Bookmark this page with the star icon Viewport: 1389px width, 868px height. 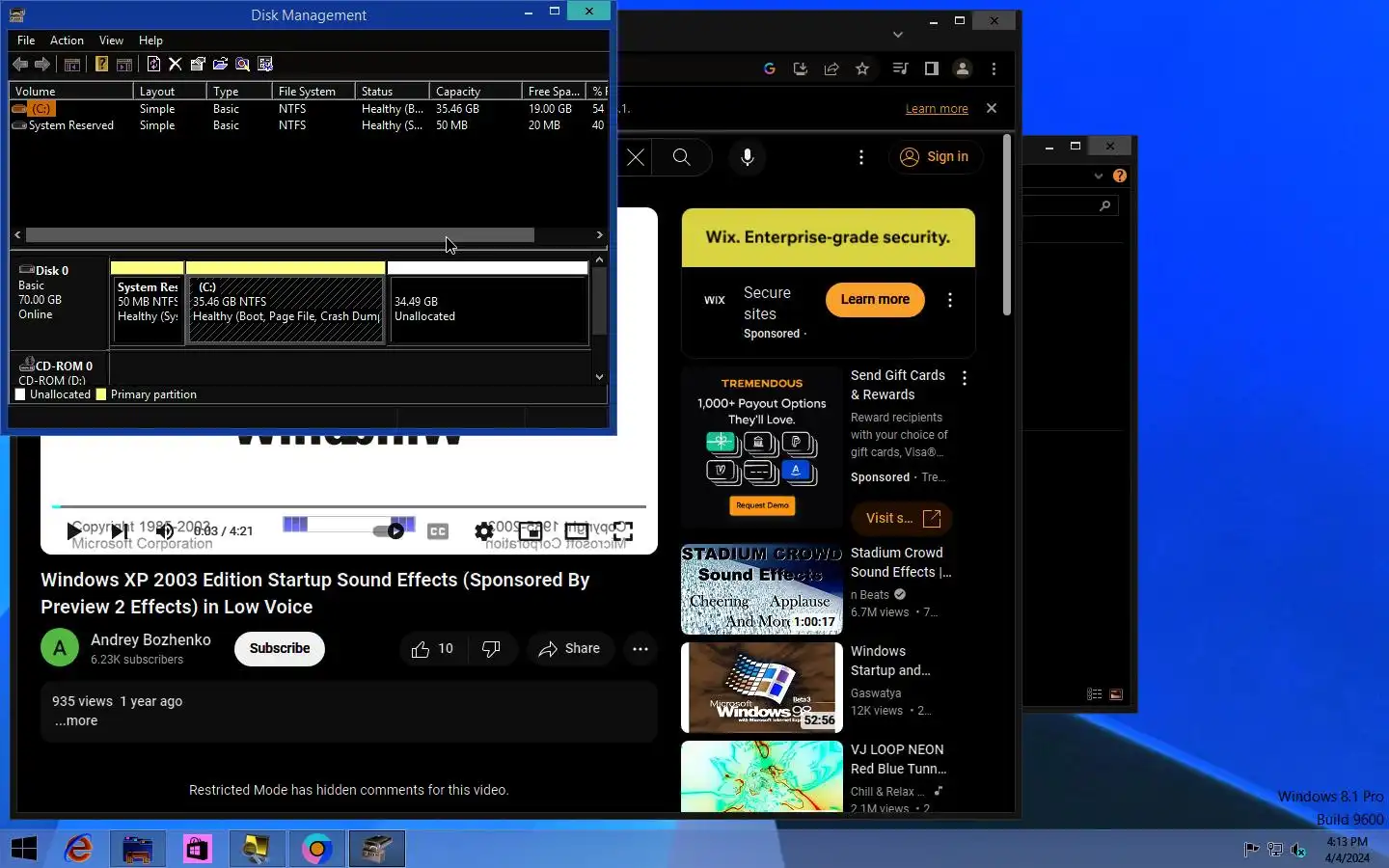pyautogui.click(x=862, y=68)
